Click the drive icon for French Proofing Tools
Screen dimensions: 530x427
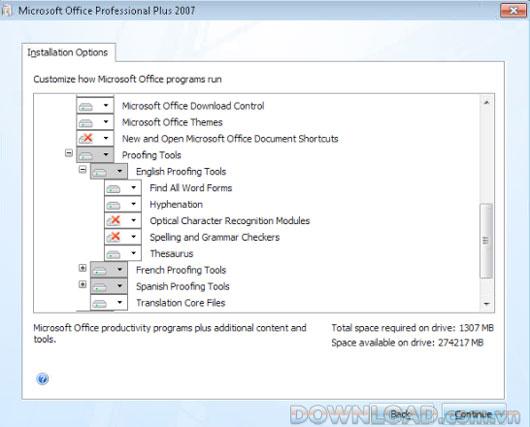click(x=100, y=270)
